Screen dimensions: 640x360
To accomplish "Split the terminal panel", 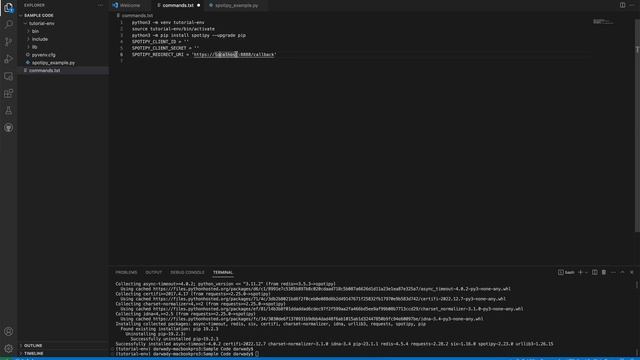I will (x=595, y=272).
